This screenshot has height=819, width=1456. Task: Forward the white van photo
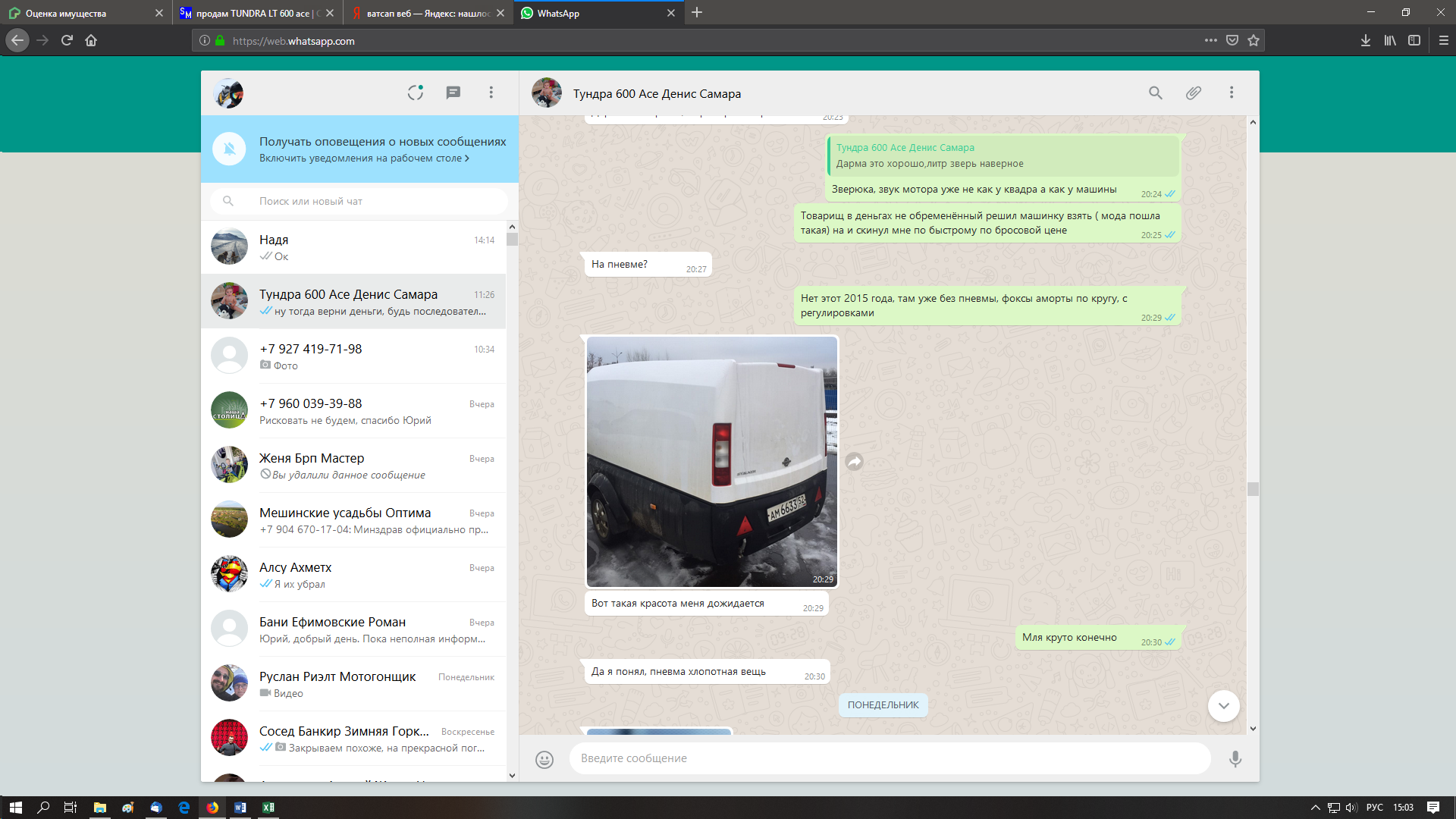coord(855,461)
